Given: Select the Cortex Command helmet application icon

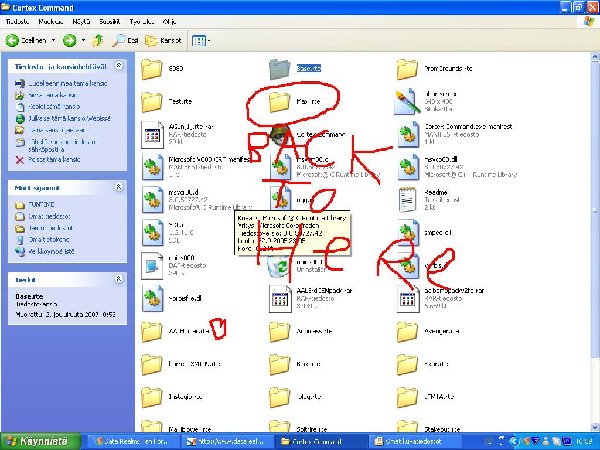Looking at the screenshot, I should click(279, 134).
